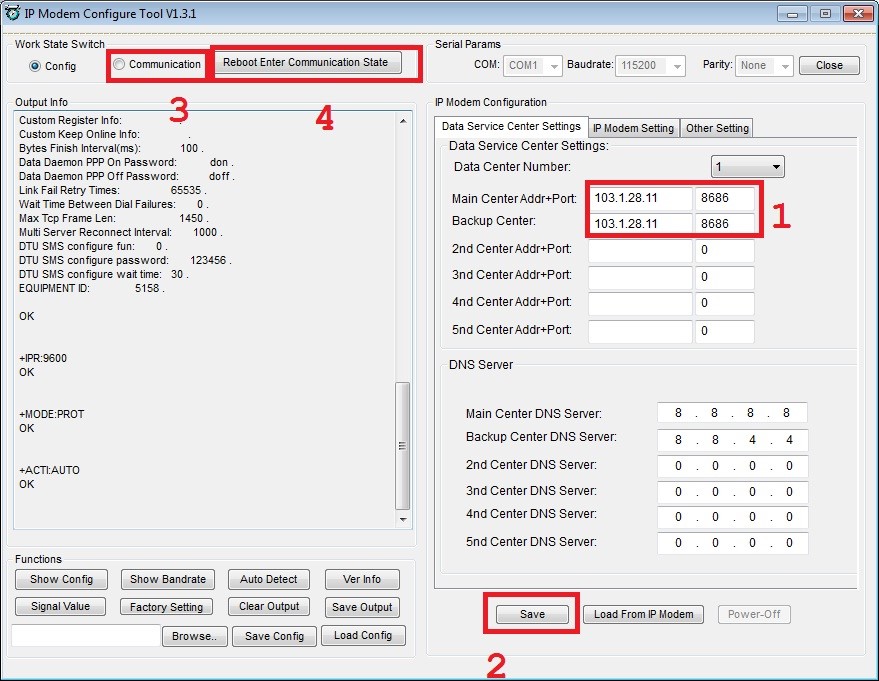This screenshot has width=879, height=681.
Task: Select the Communication radio button
Action: 119,64
